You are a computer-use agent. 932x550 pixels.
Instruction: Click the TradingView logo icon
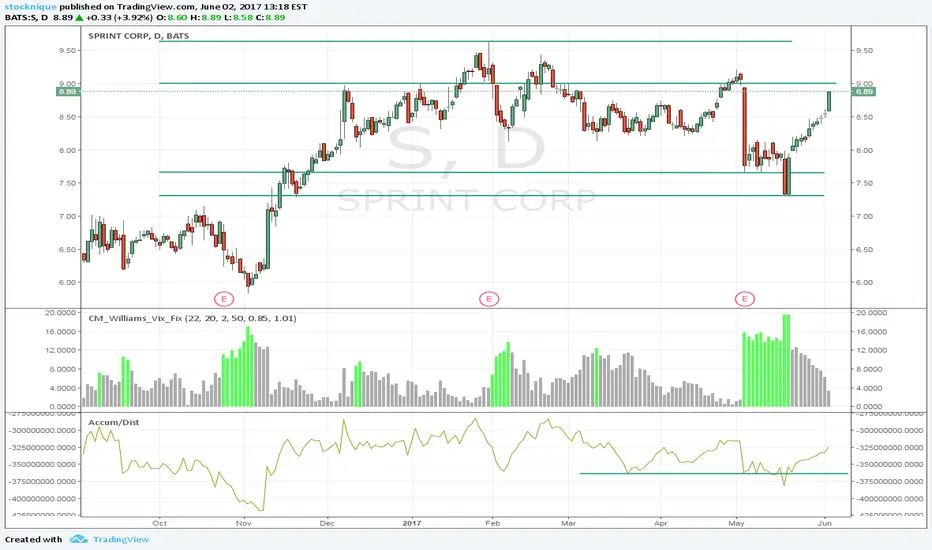coord(78,539)
